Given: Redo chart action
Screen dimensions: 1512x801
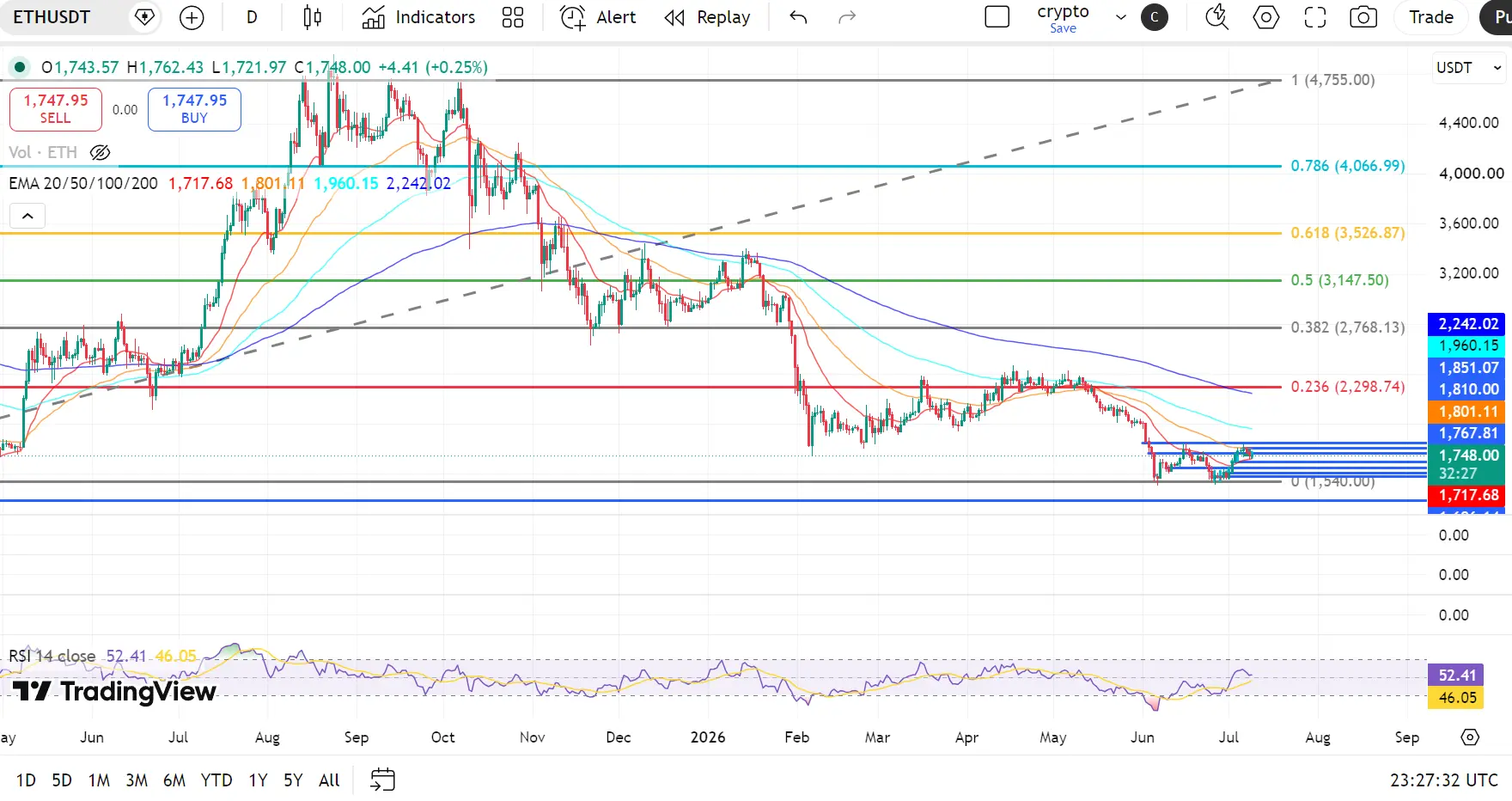Looking at the screenshot, I should click(x=847, y=17).
